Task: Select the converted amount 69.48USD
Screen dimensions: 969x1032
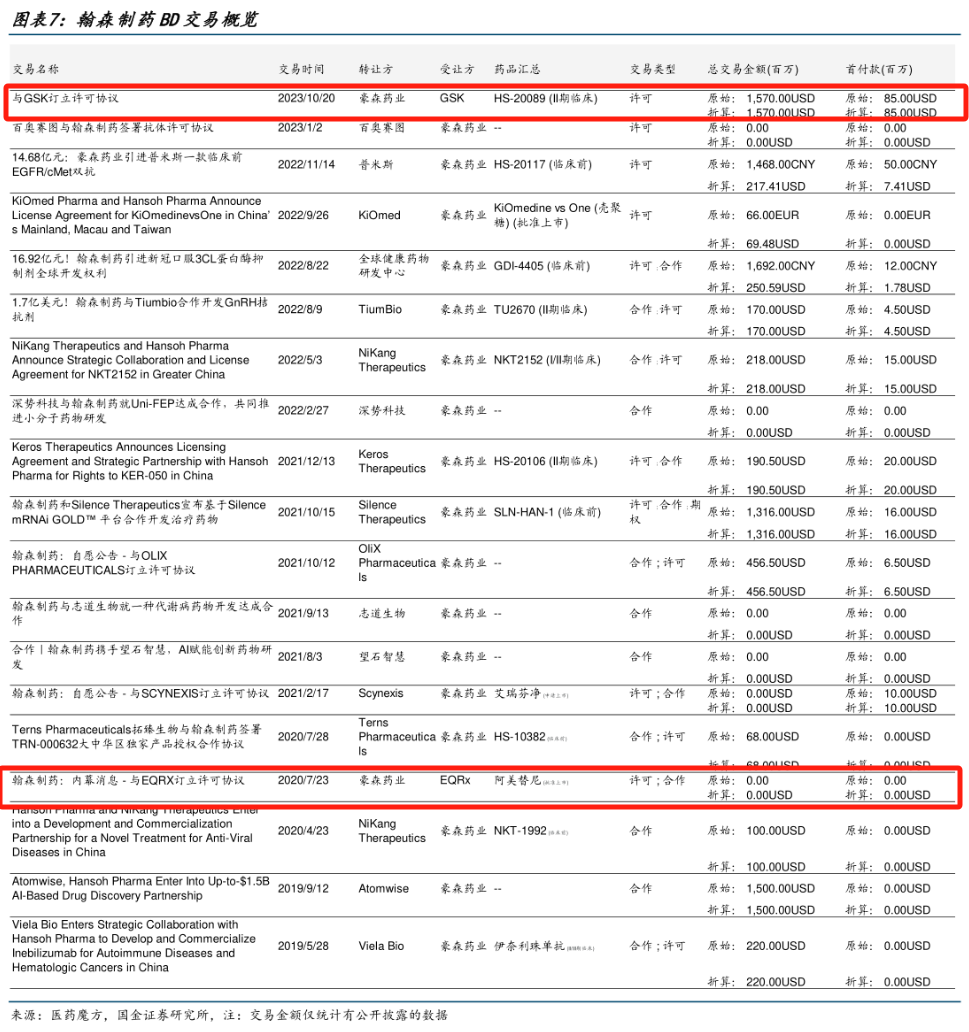Action: point(772,244)
